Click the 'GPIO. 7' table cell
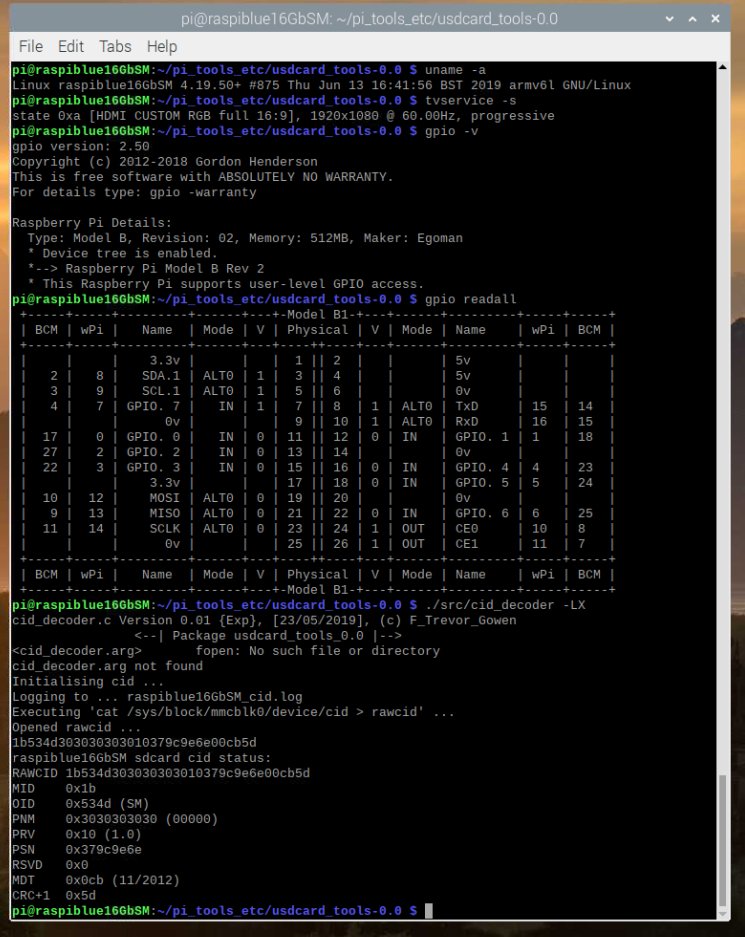This screenshot has height=937, width=745. (x=153, y=406)
